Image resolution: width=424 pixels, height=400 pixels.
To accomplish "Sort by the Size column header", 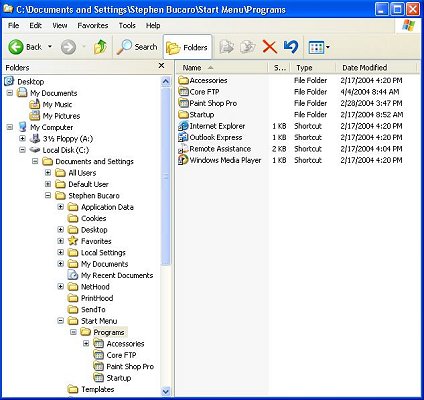I will pos(280,68).
